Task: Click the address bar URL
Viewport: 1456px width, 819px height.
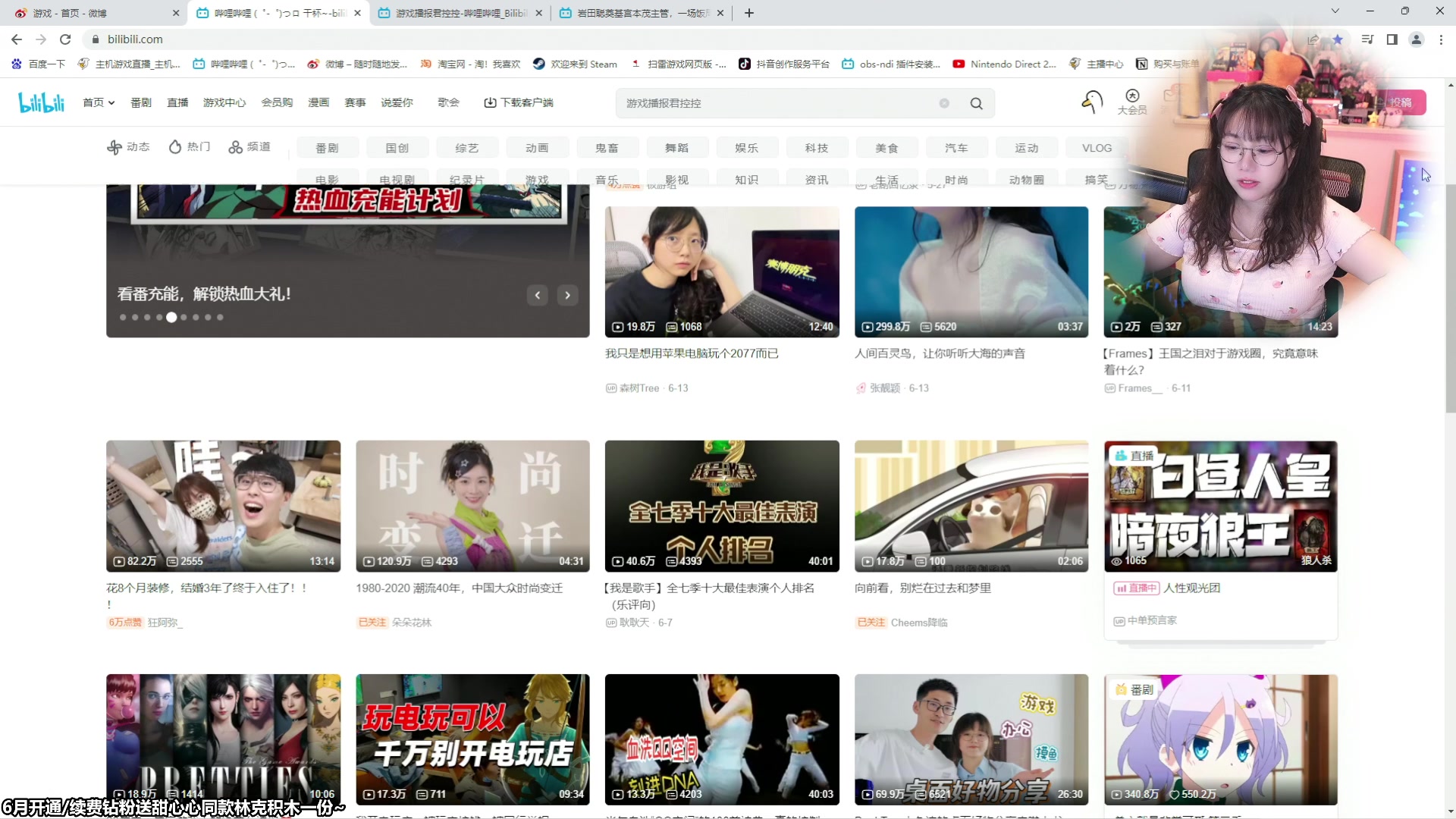Action: tap(135, 39)
